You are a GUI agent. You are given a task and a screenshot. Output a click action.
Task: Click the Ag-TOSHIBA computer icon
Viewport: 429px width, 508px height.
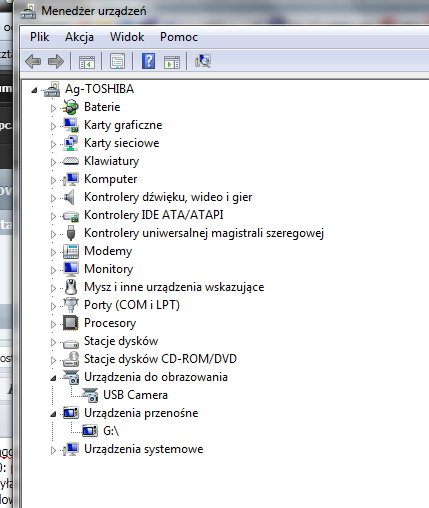52,89
